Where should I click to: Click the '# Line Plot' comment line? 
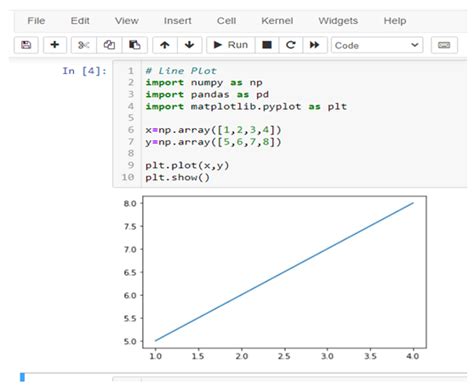coord(181,71)
